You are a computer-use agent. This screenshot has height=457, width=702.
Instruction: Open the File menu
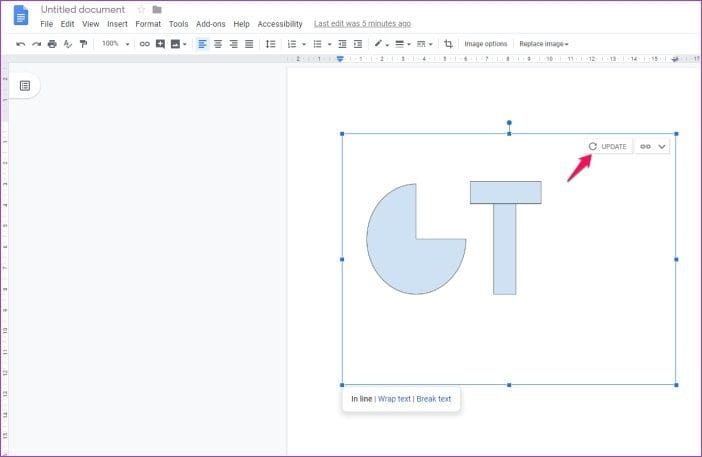click(47, 24)
